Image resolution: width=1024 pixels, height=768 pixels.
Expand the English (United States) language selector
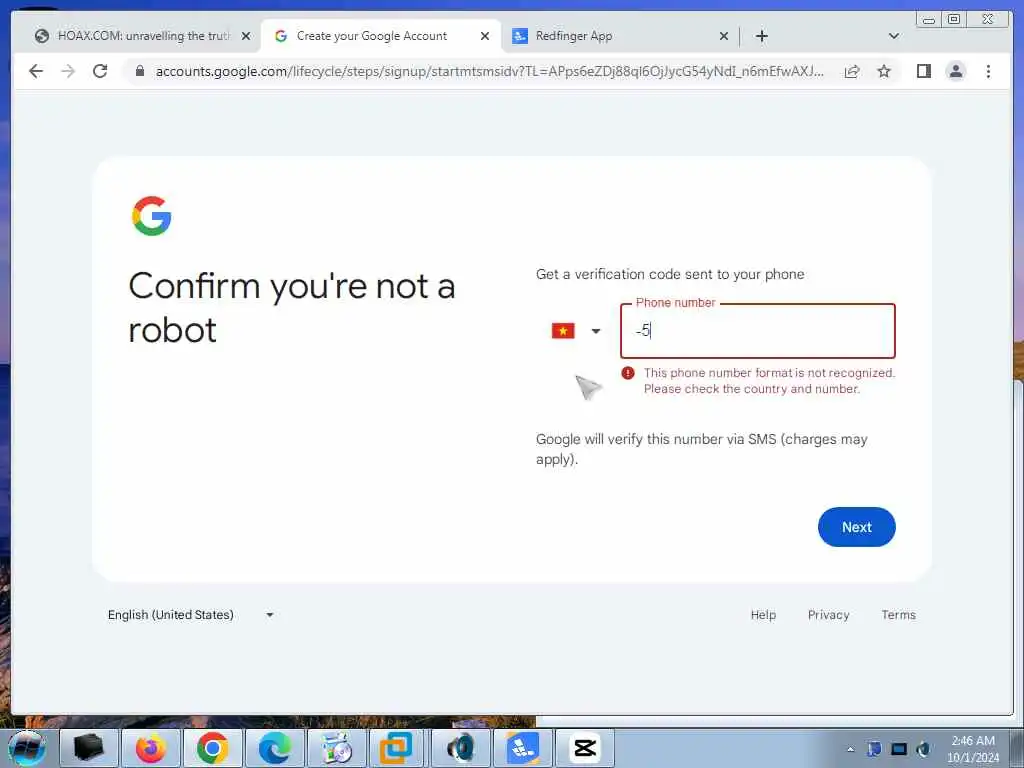191,615
